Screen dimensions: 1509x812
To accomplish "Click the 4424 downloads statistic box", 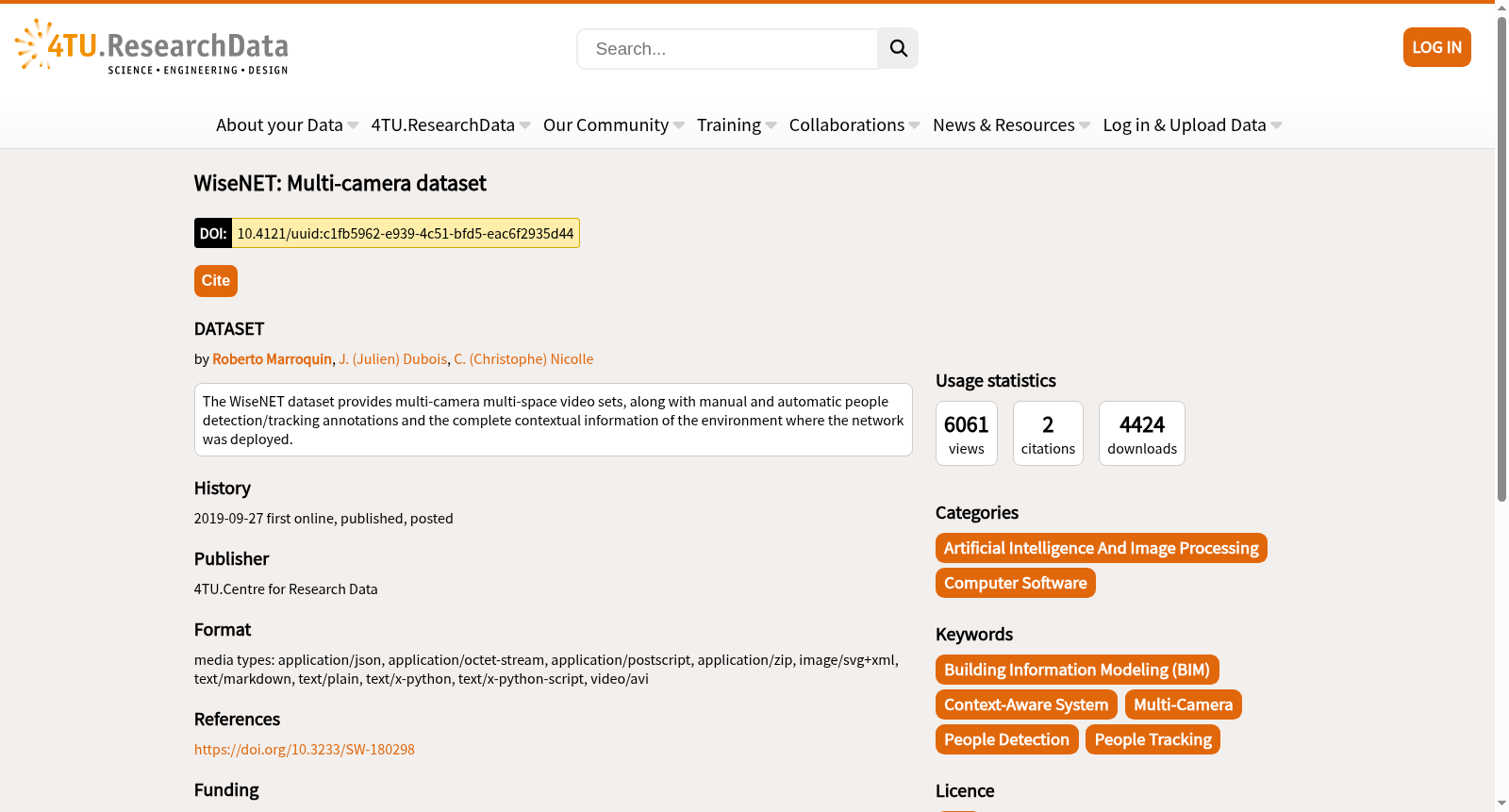I will pyautogui.click(x=1142, y=434).
